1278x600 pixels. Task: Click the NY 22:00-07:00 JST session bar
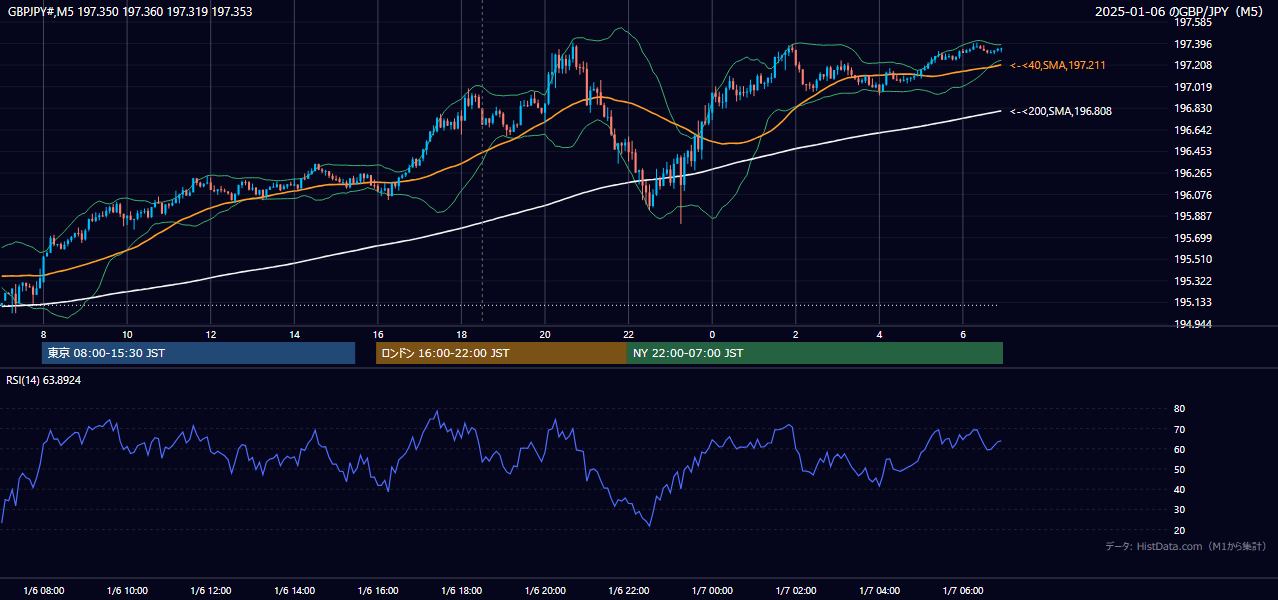click(x=815, y=353)
